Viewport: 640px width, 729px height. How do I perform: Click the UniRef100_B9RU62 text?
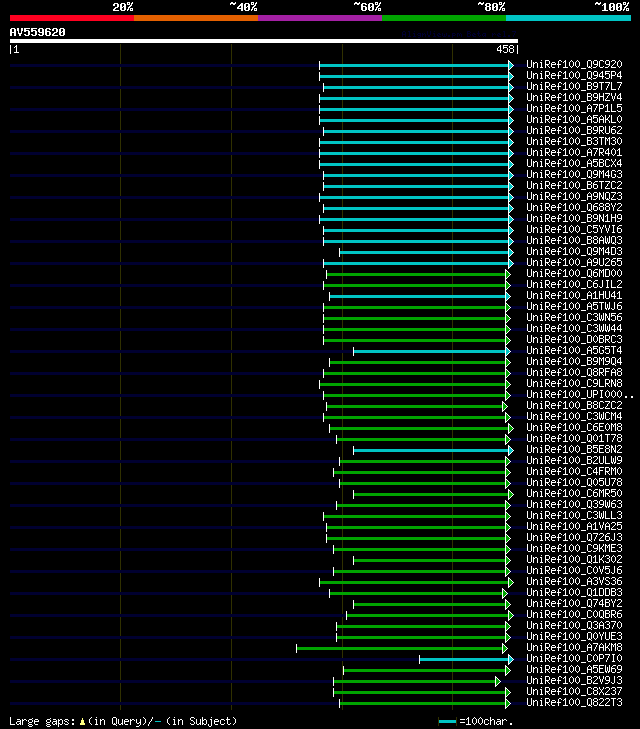point(574,130)
